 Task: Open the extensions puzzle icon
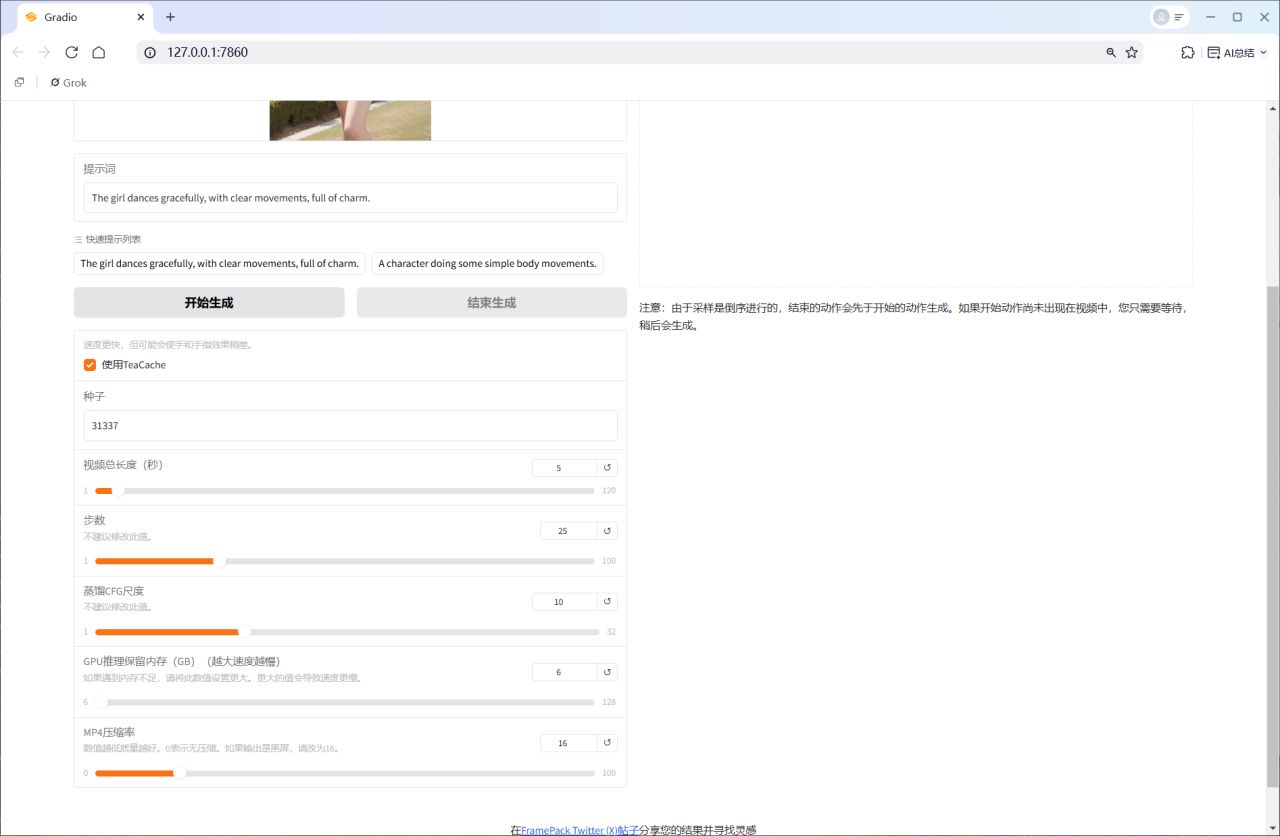(1188, 52)
